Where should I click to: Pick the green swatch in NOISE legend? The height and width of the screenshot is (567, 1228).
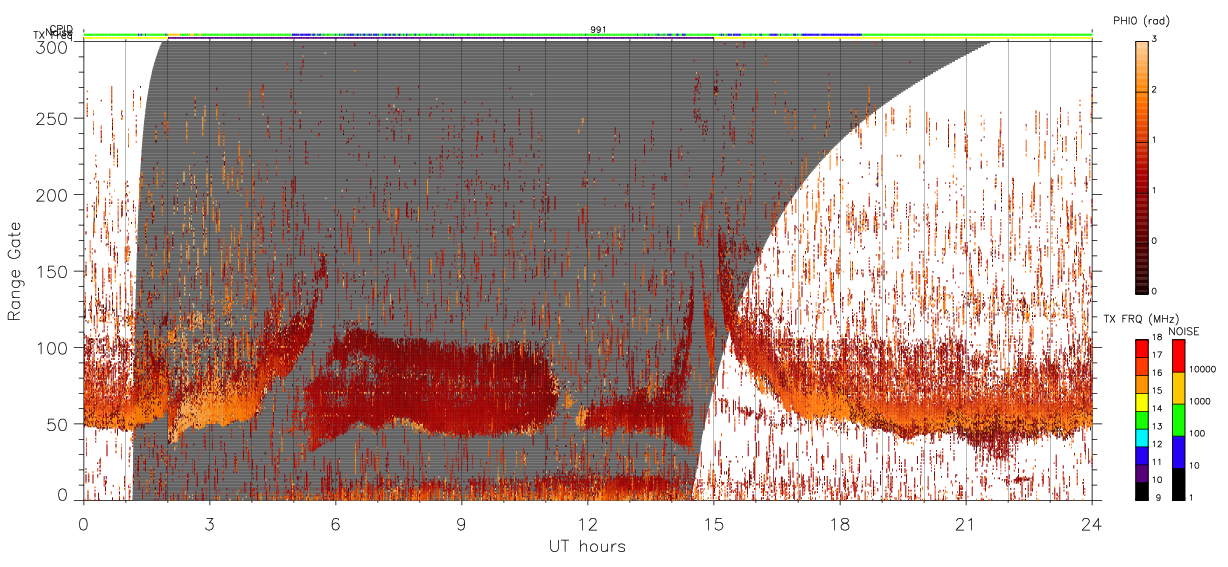(1178, 420)
